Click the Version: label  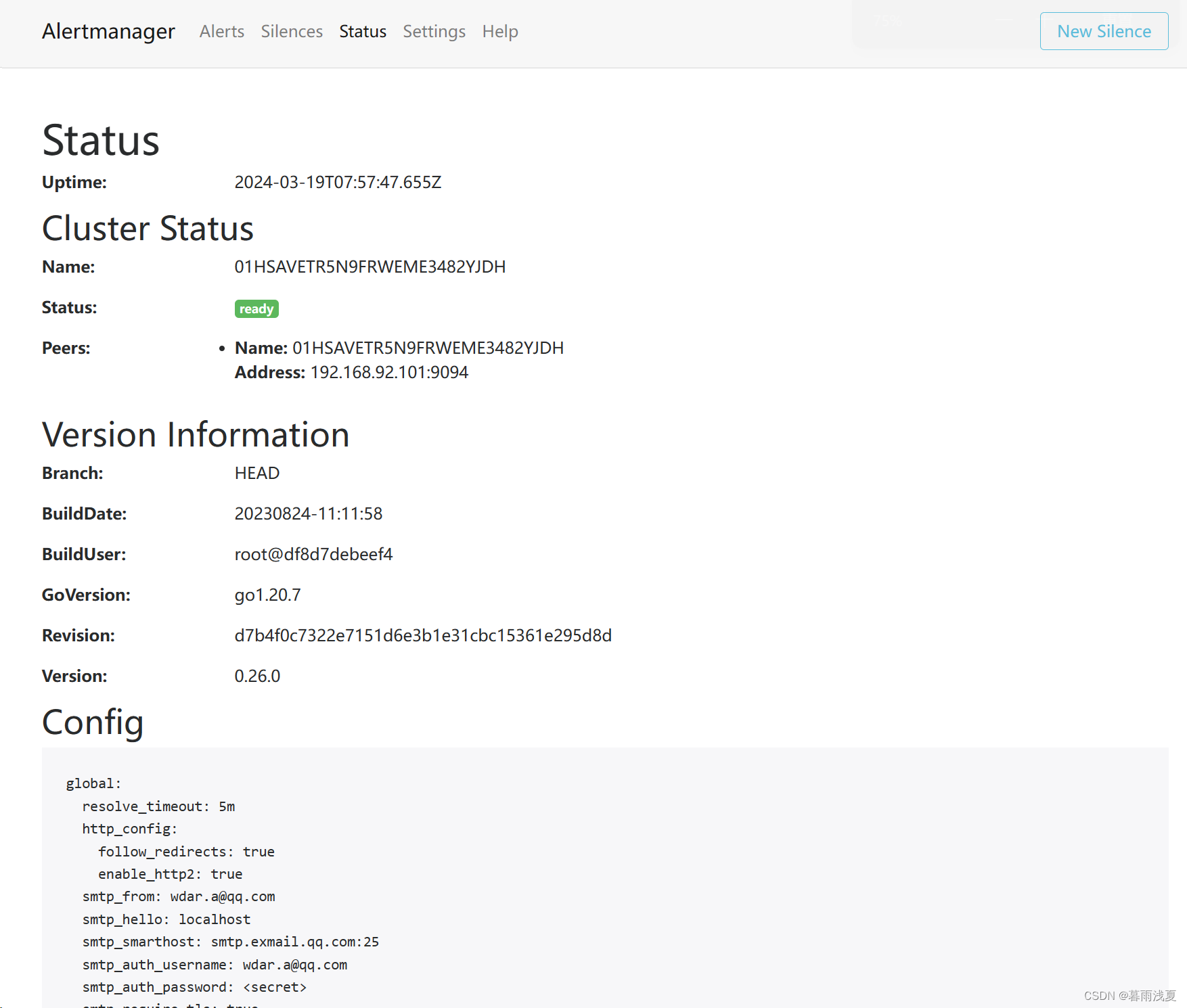click(x=74, y=676)
